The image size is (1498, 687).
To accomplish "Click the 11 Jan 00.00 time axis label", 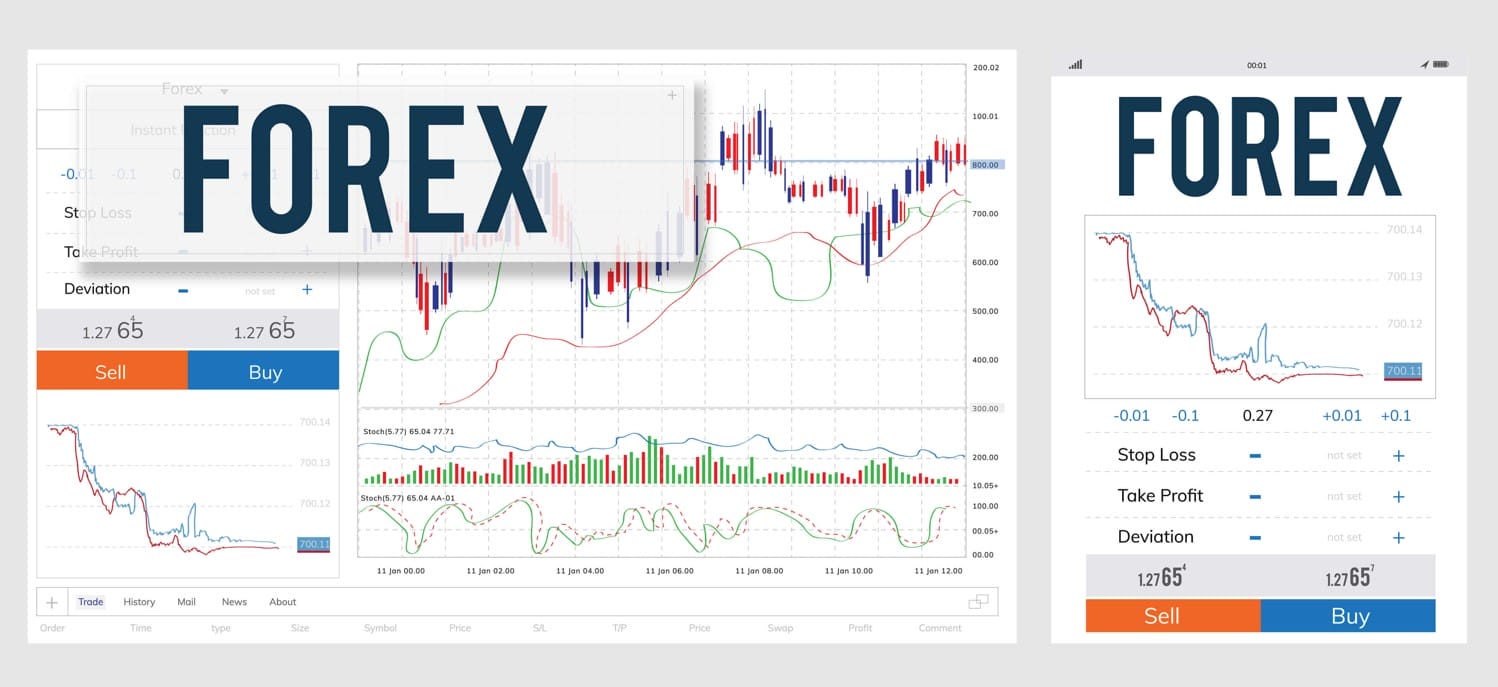I will 401,571.
